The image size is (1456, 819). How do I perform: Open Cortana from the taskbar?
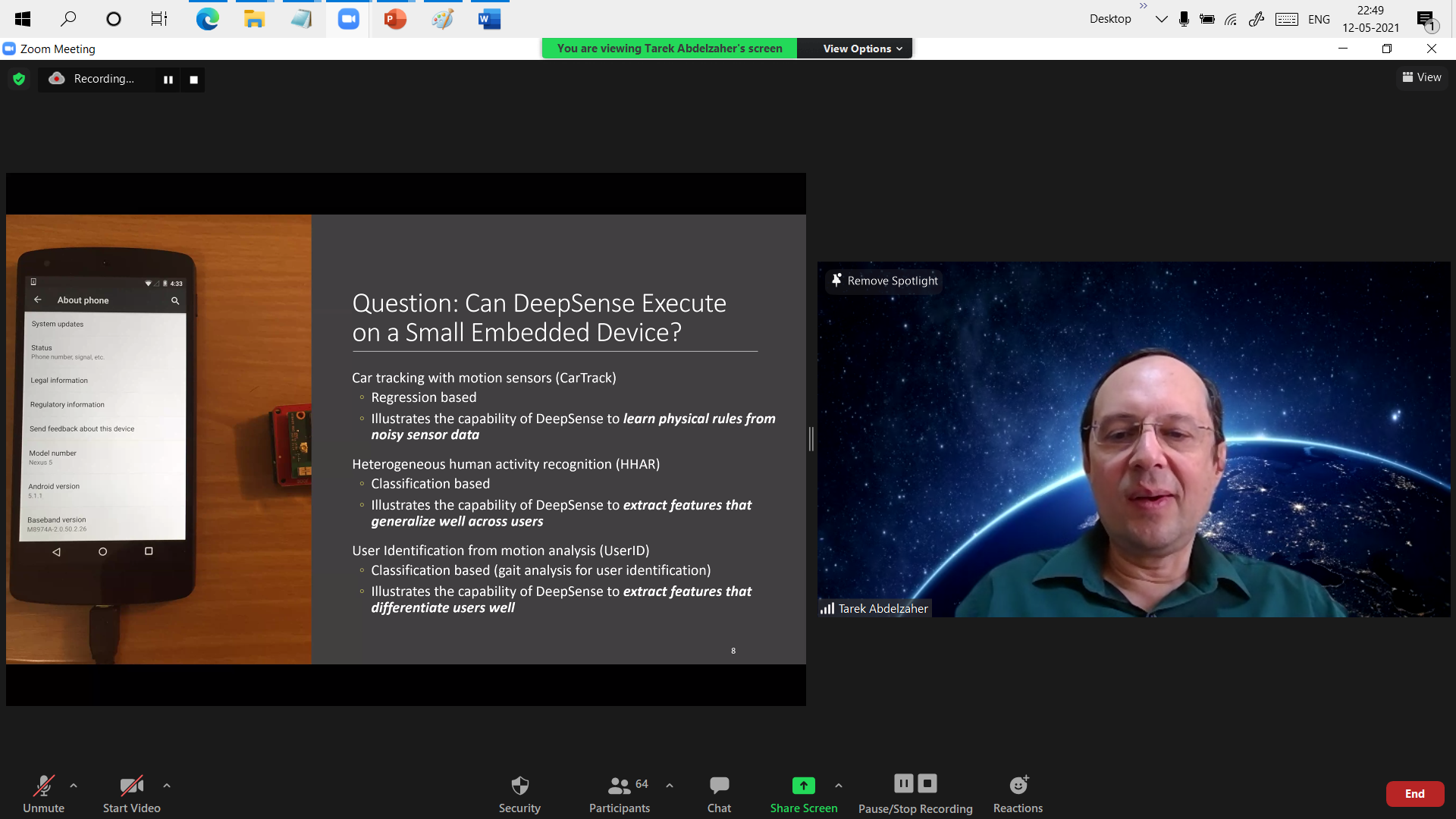click(x=114, y=19)
